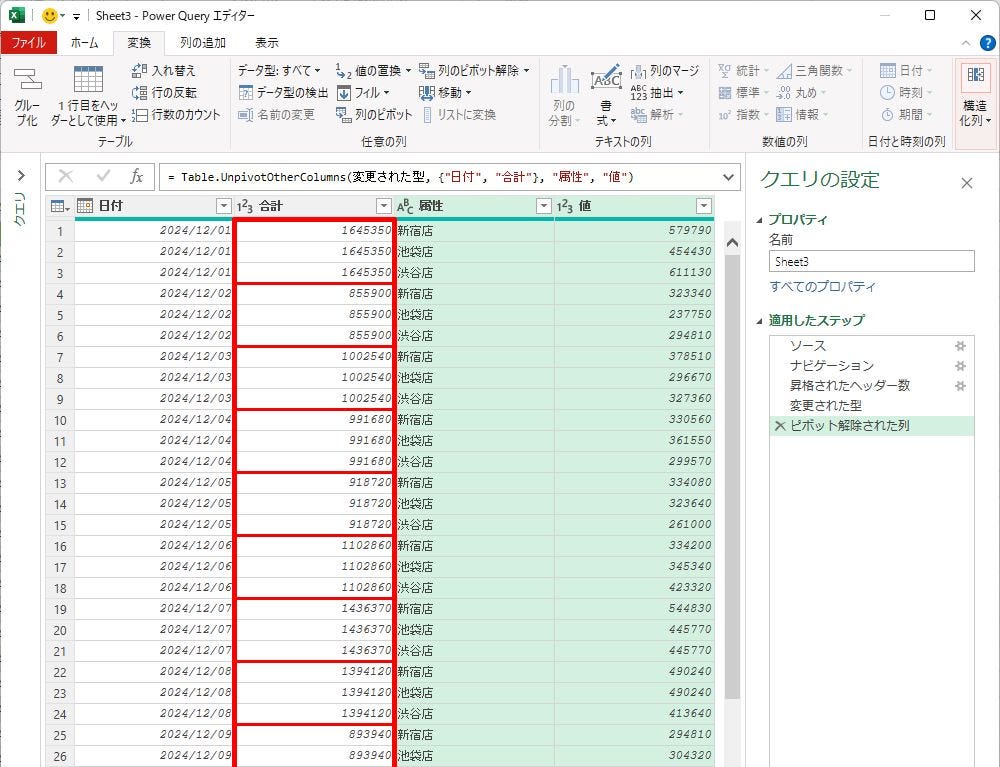This screenshot has width=1000, height=767.
Task: Delete the ピボット解除された列 step with X
Action: (780, 426)
